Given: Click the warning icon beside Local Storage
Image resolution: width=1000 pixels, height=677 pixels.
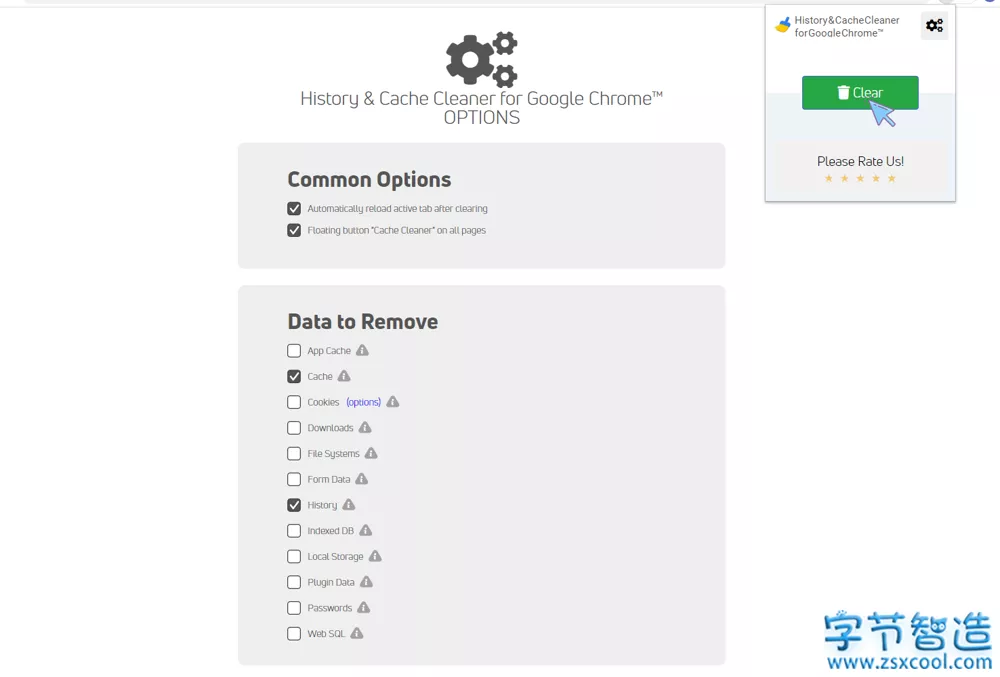Looking at the screenshot, I should [375, 557].
